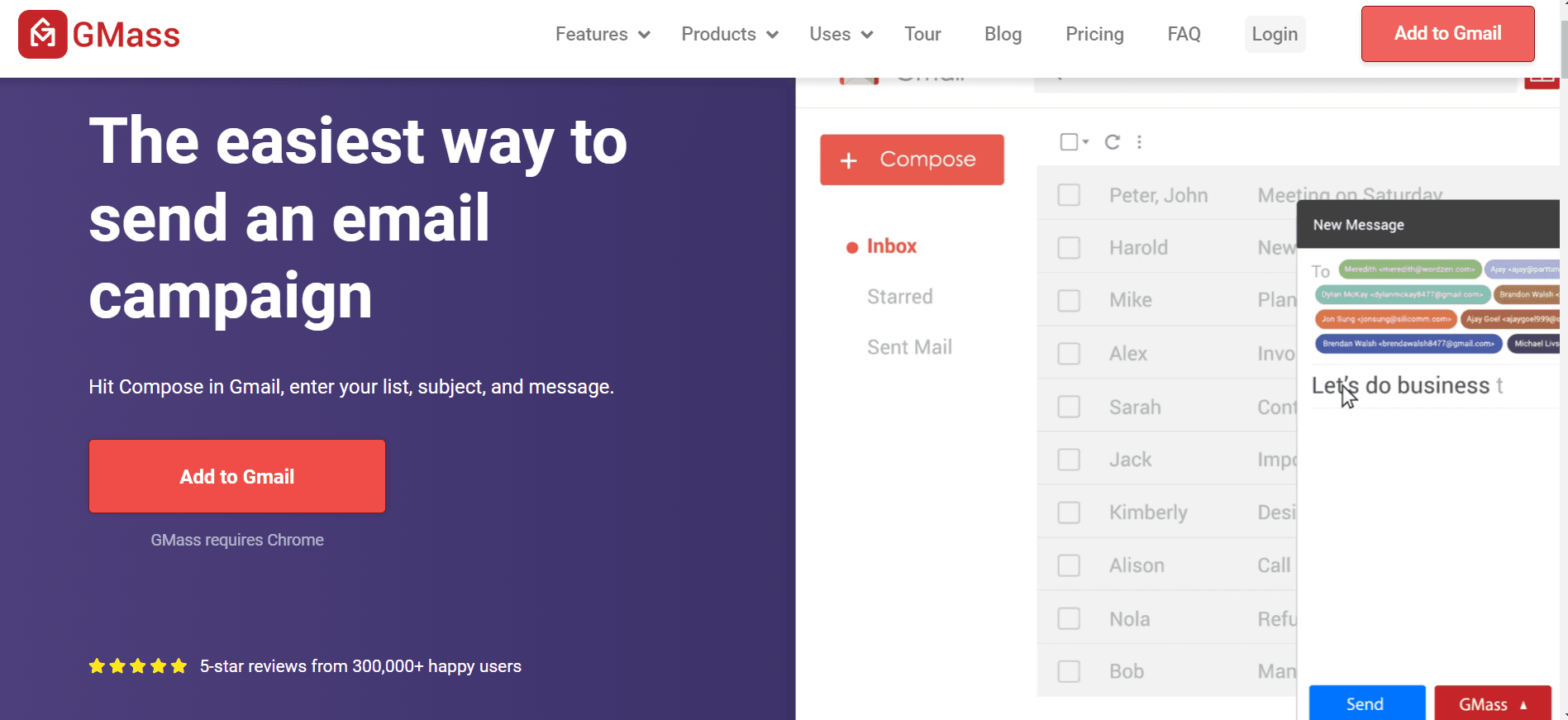Check the Mike email checkbox
Screen dimensions: 1568x720
[x=1069, y=300]
